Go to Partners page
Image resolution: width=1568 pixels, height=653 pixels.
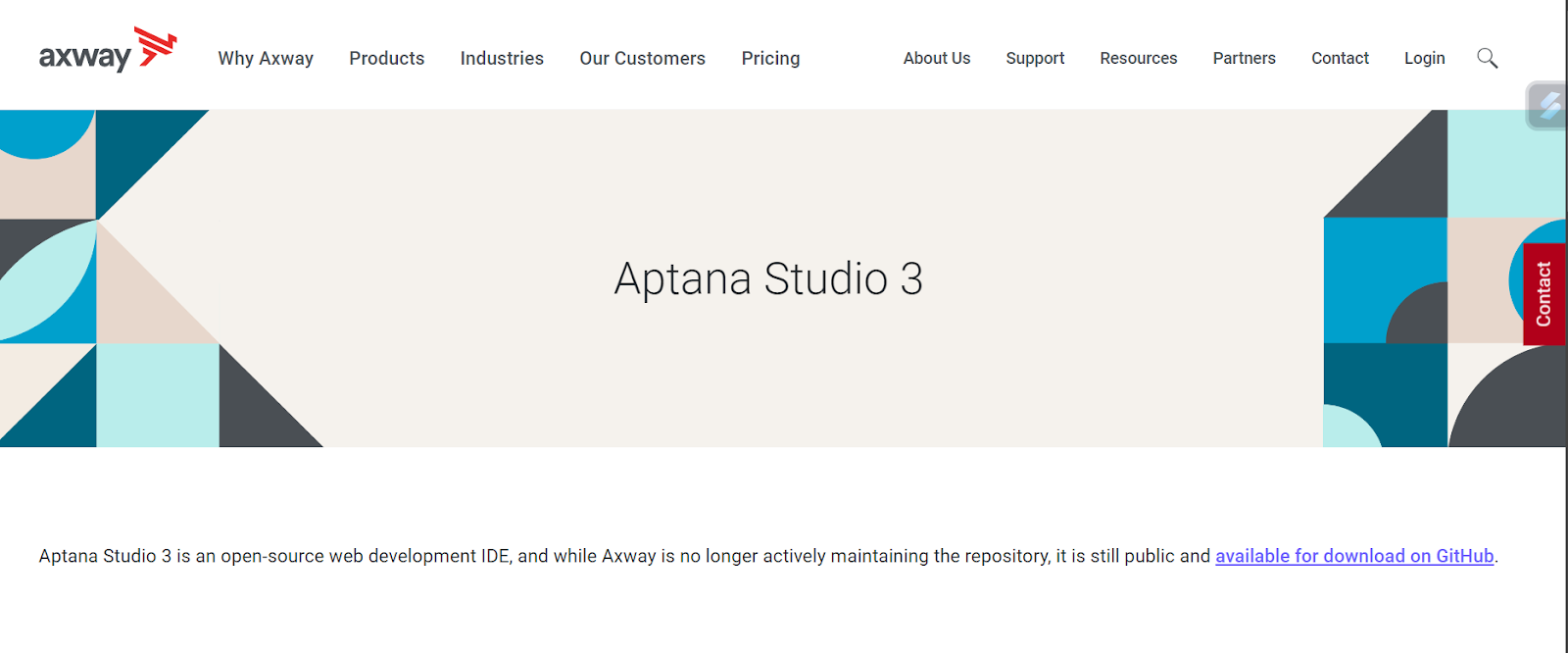tap(1245, 59)
